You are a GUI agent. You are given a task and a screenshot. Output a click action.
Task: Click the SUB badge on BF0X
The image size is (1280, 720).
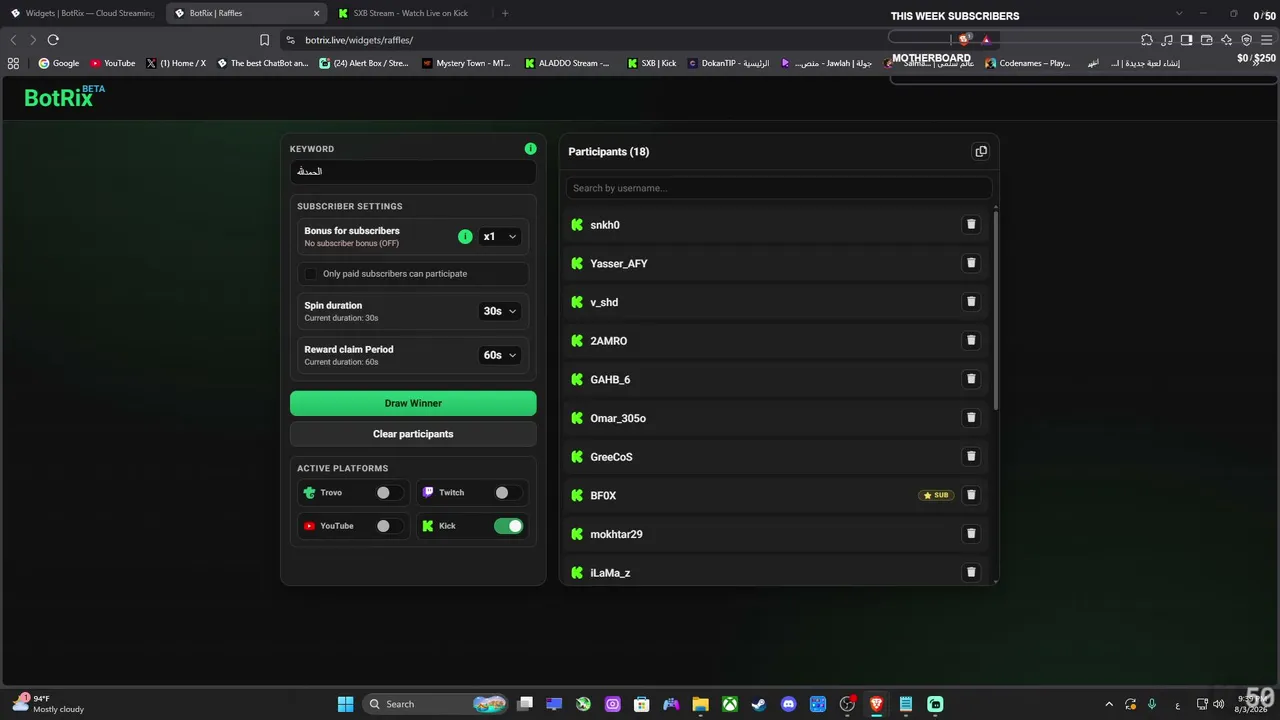(937, 495)
